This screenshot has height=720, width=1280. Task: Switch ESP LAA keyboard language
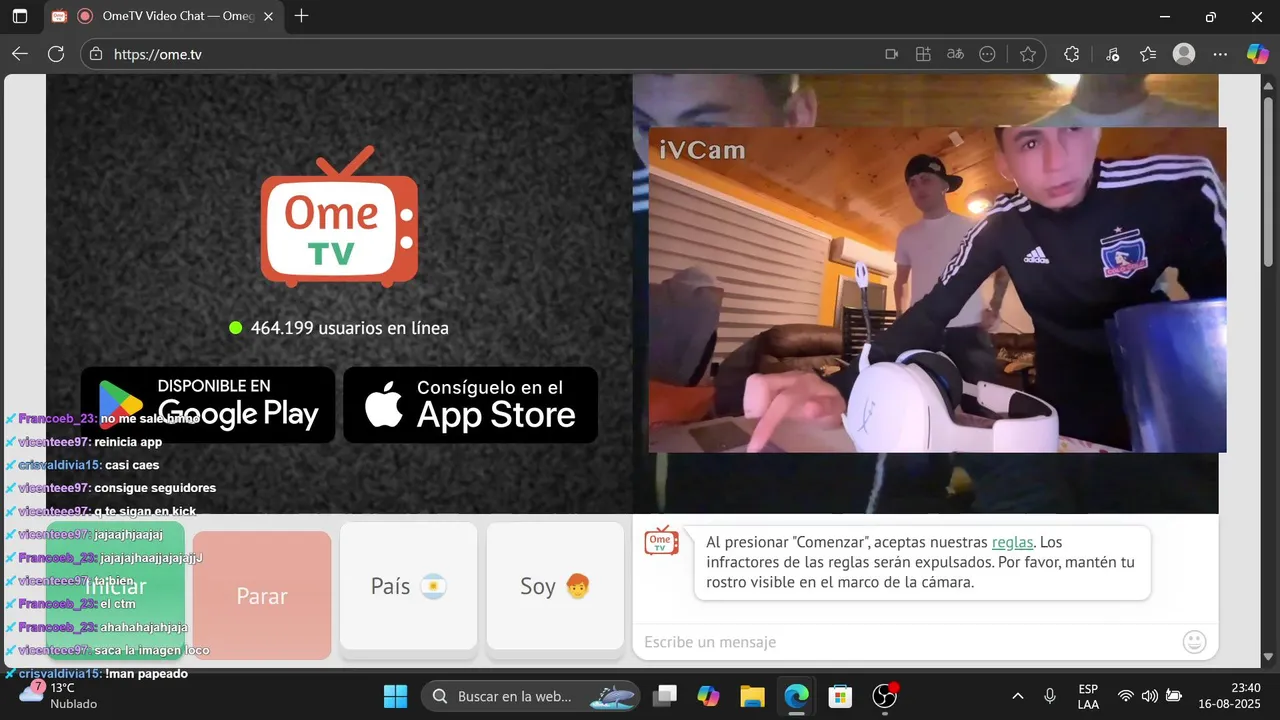point(1088,696)
